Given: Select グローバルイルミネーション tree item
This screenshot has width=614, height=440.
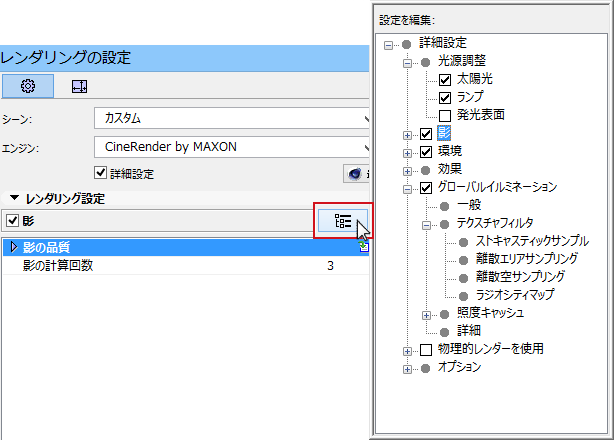Looking at the screenshot, I should point(497,187).
